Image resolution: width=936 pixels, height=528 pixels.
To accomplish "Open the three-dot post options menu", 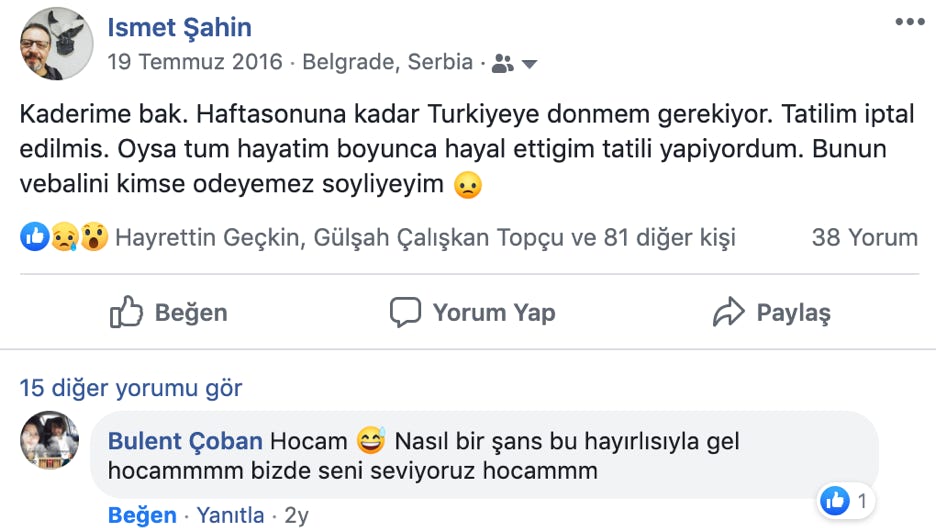I will (910, 22).
